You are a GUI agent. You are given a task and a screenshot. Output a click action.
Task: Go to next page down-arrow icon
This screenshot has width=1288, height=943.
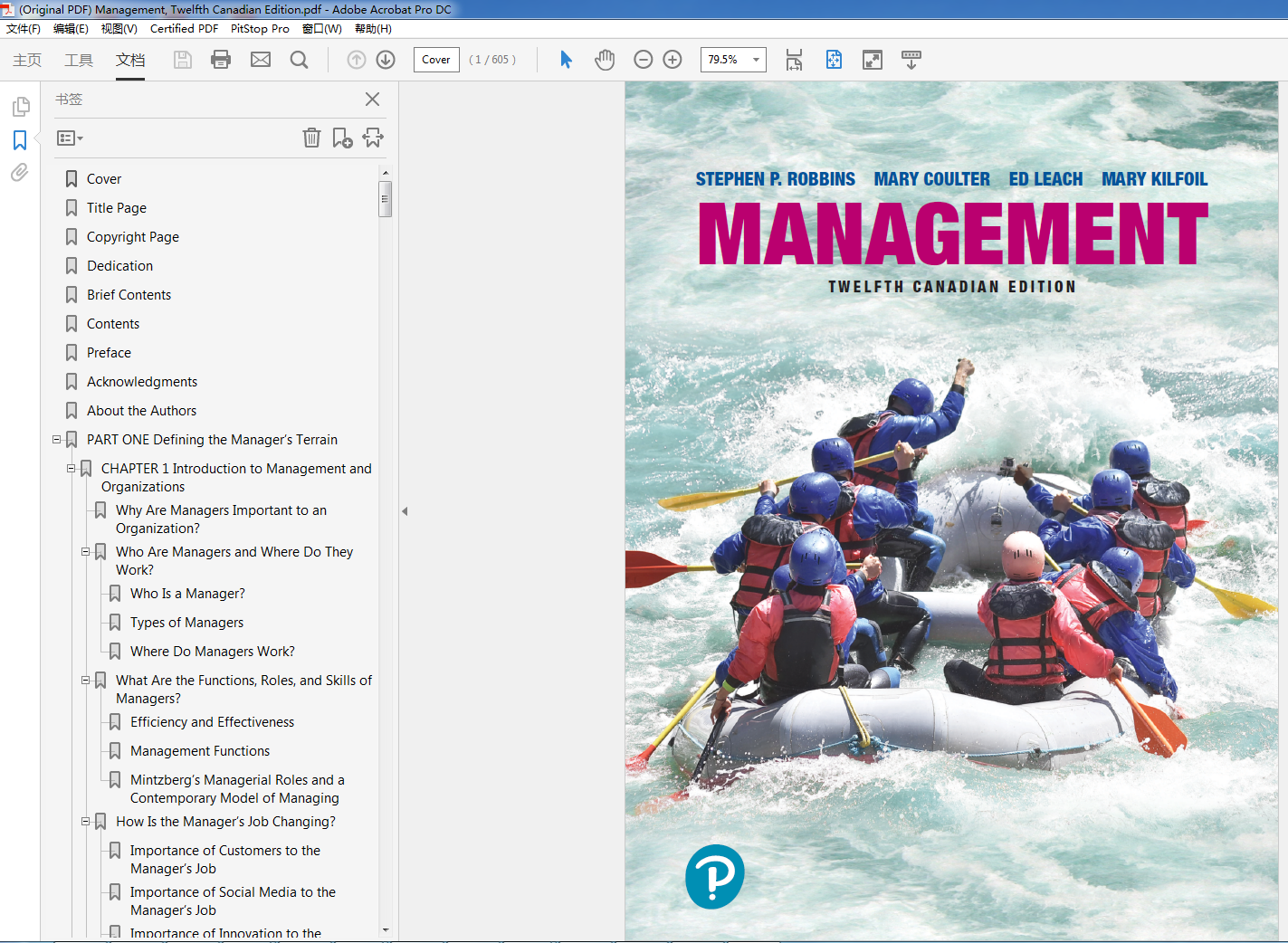(x=386, y=60)
